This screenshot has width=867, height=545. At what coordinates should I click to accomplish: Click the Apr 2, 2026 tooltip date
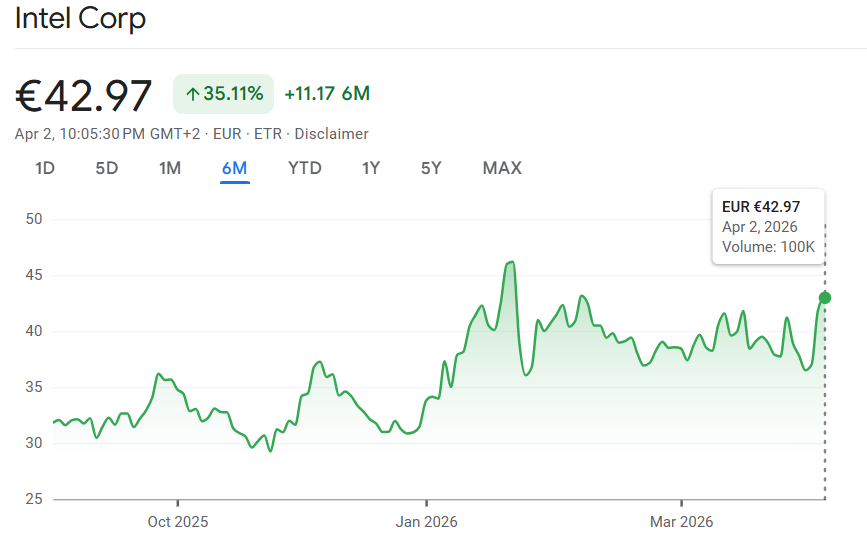(x=760, y=227)
